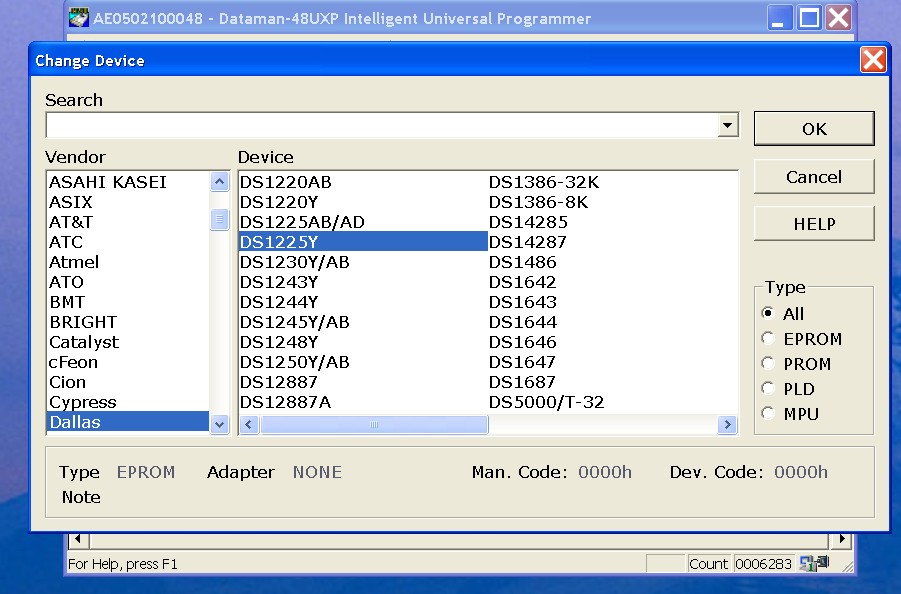Choose device DS1643
Viewport: 901px width, 594px height.
(x=613, y=302)
